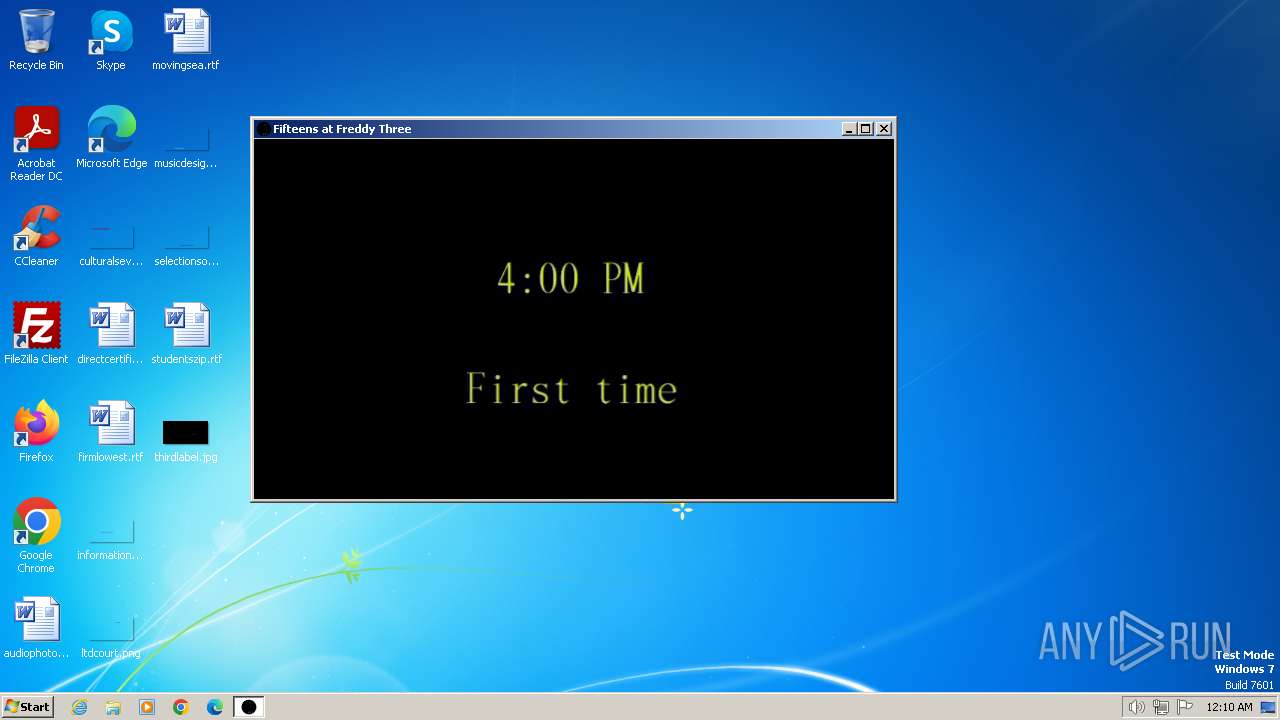This screenshot has height=720, width=1280.
Task: Click the volume speaker tray icon
Action: [1136, 707]
